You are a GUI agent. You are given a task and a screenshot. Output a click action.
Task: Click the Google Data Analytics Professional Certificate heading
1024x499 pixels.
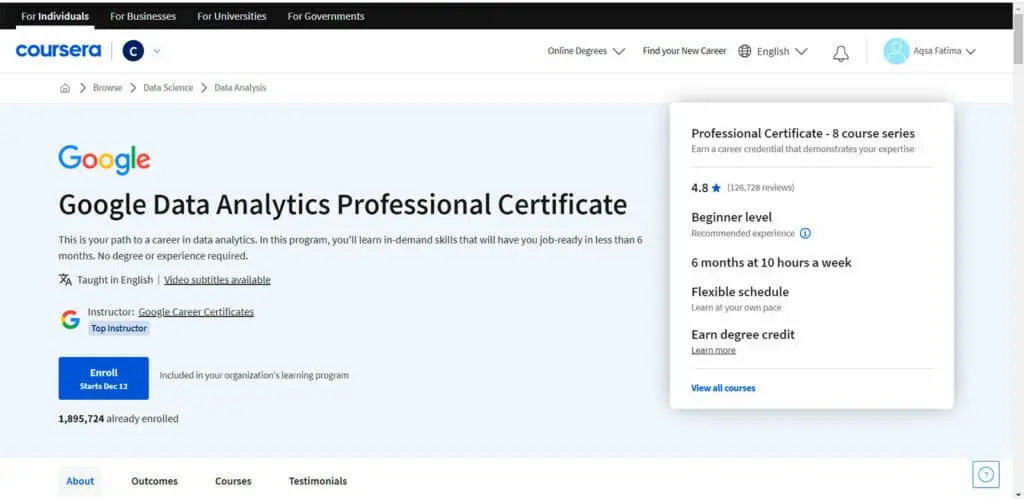[x=343, y=205]
